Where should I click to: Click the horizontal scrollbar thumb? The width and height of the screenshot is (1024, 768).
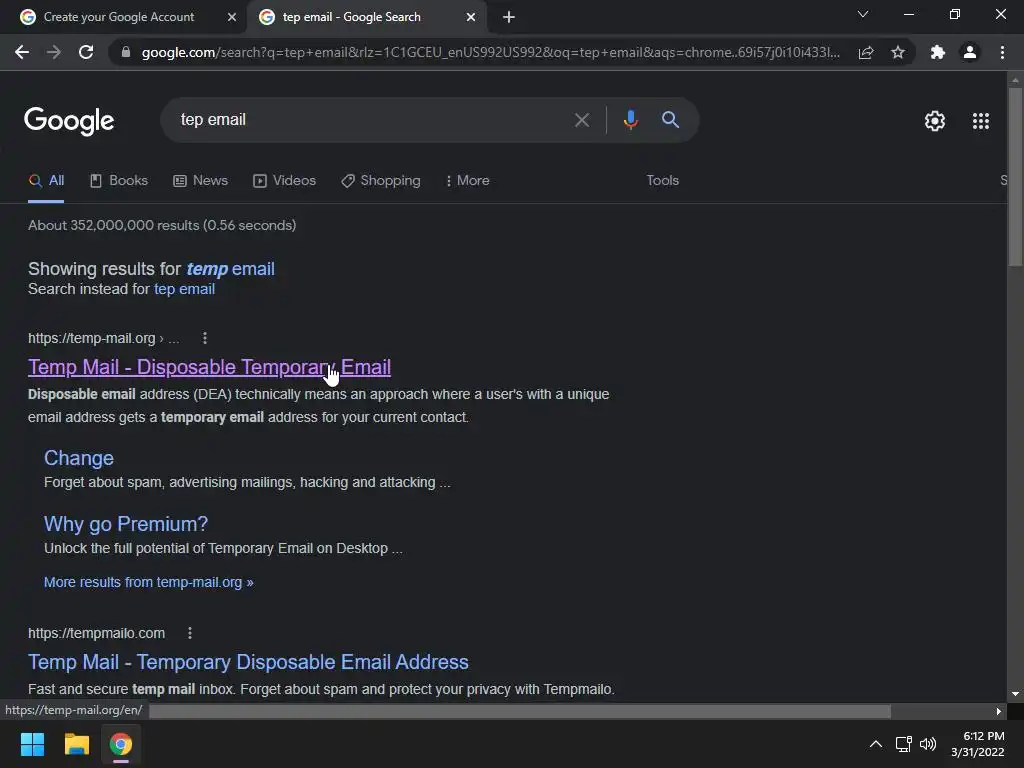(520, 711)
